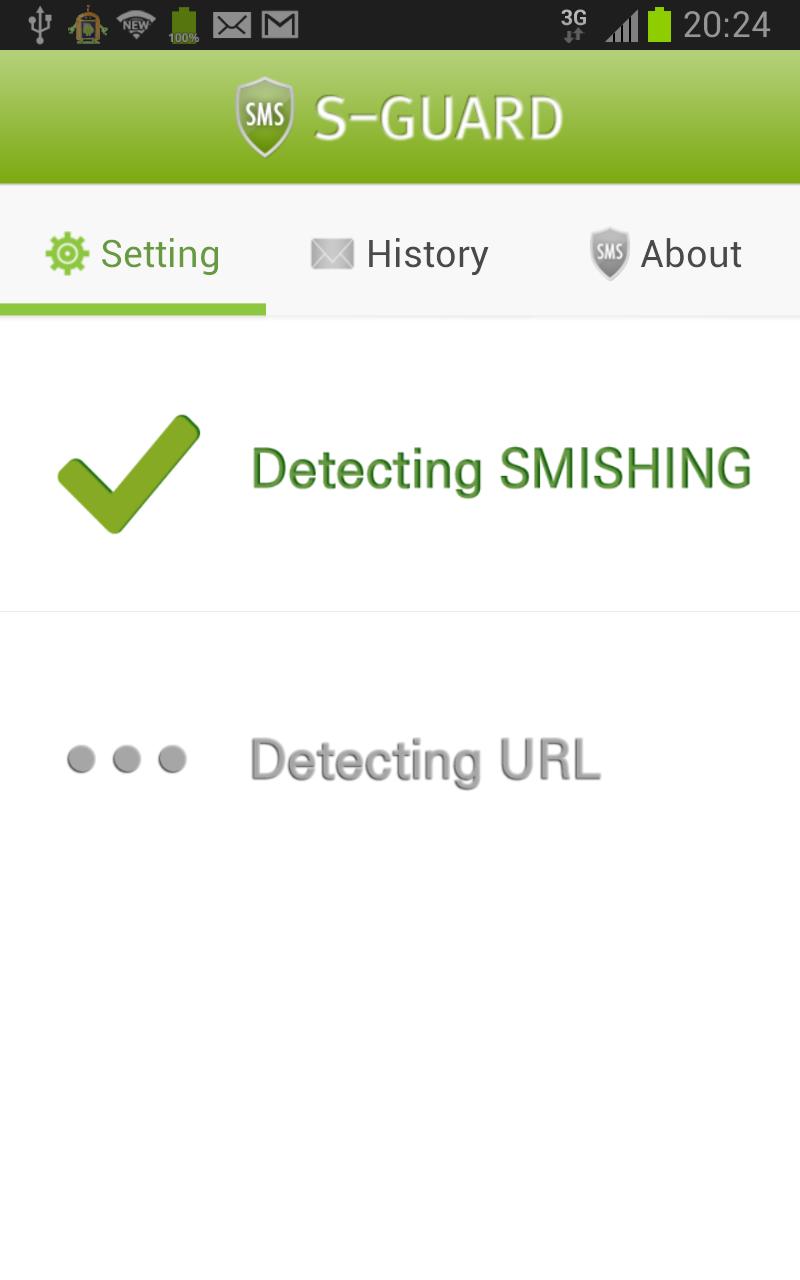Click the NEW wifi notification icon
Image resolution: width=800 pixels, height=1280 pixels.
click(x=136, y=24)
